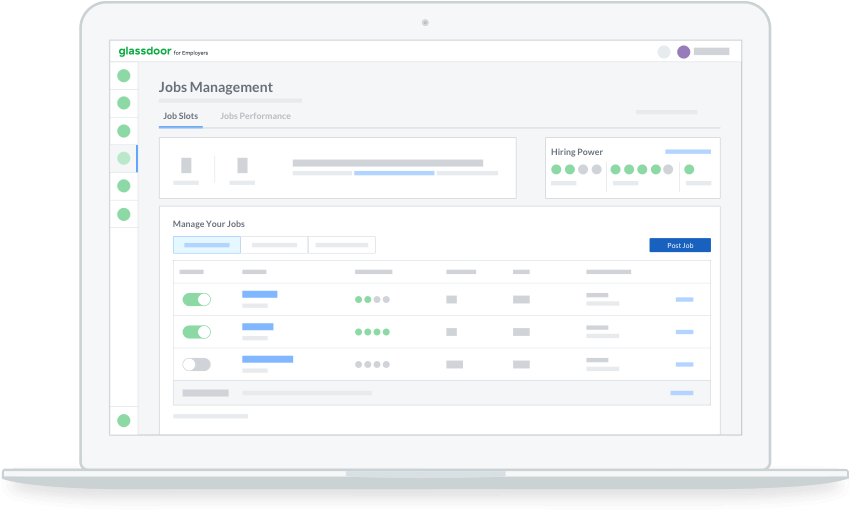Open the sixth green sidebar icon from top

point(124,214)
